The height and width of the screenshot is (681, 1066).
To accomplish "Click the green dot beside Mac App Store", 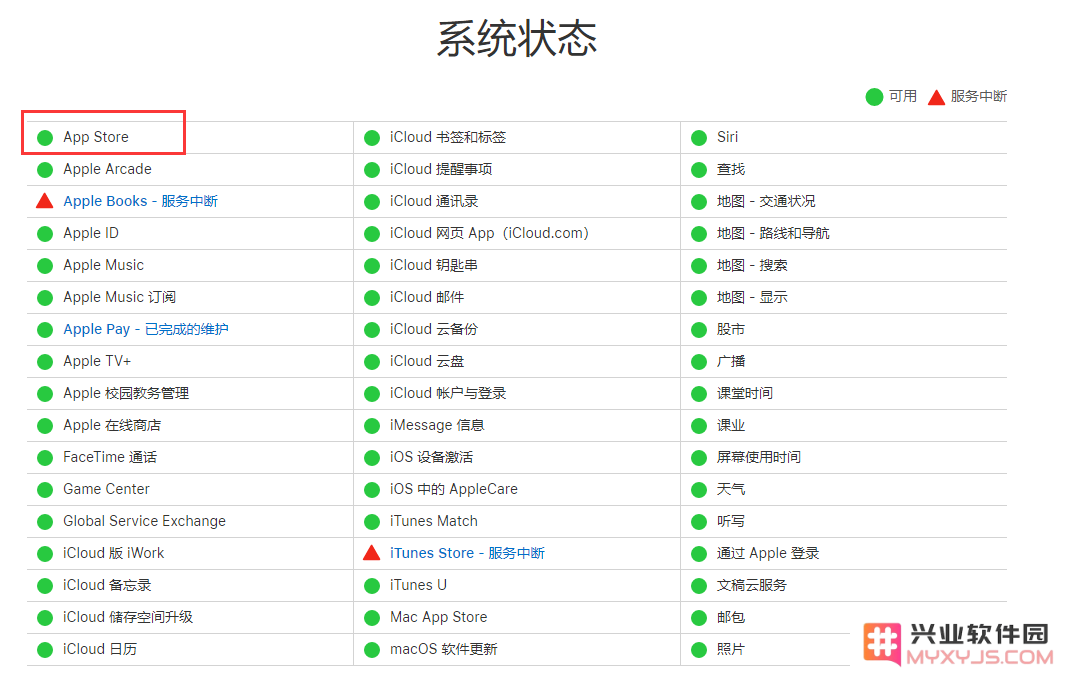I will tap(372, 618).
